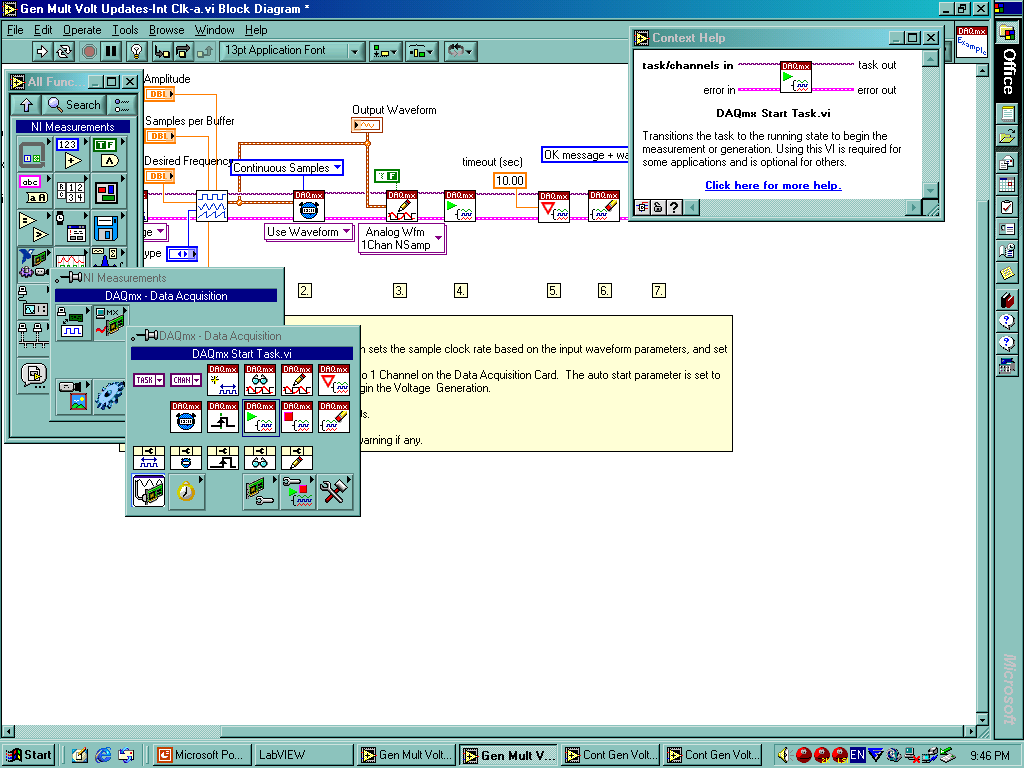This screenshot has width=1024, height=768.
Task: Select the DAQmx Trigger VI in palette
Action: (223, 417)
